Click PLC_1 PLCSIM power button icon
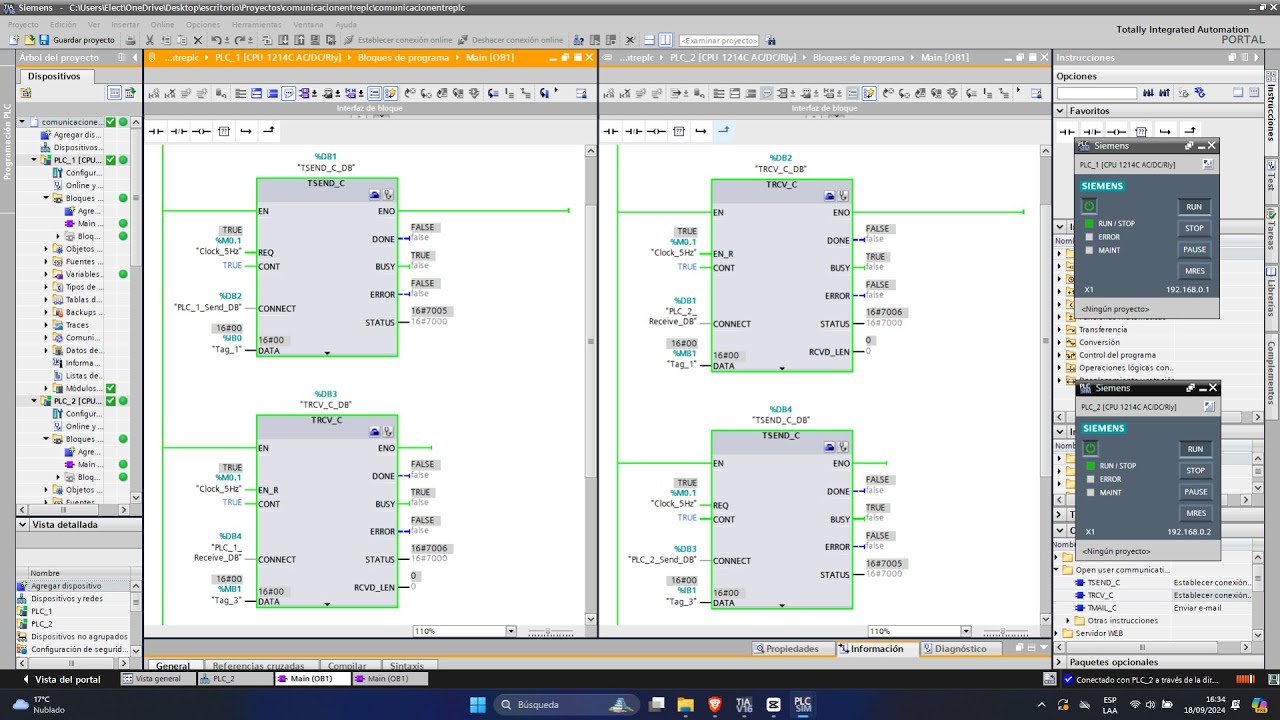This screenshot has width=1280, height=720. click(x=1089, y=206)
